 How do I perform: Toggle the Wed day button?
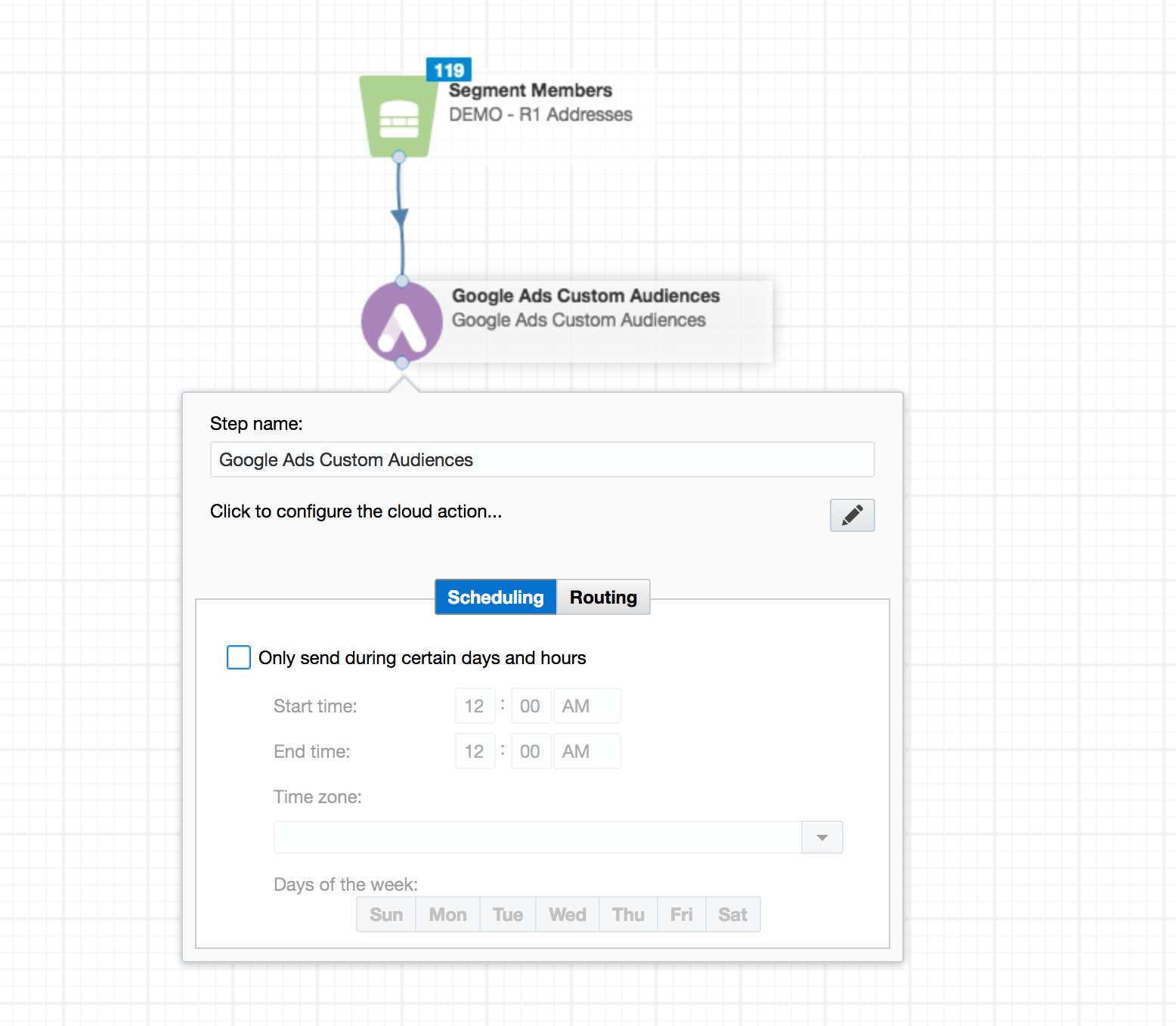tap(568, 915)
